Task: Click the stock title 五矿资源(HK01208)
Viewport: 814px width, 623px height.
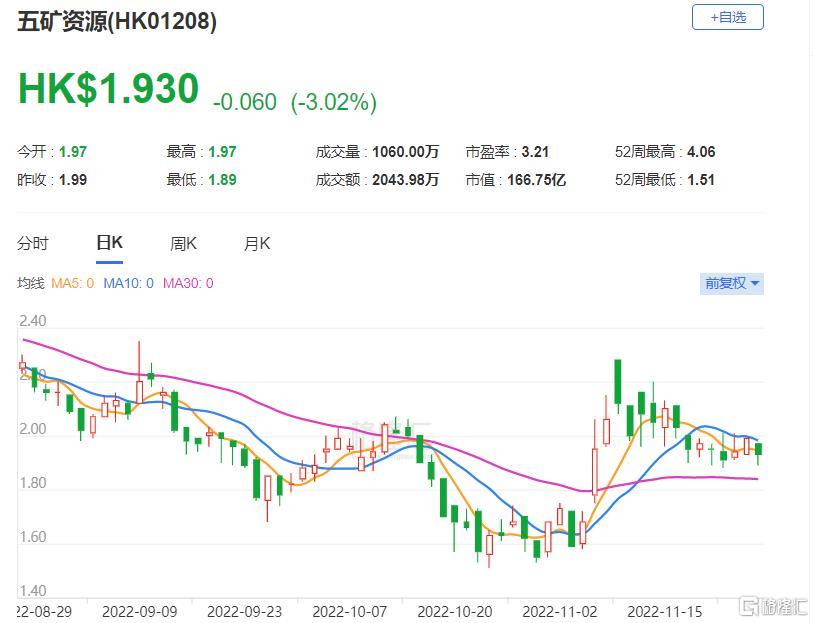Action: [117, 21]
